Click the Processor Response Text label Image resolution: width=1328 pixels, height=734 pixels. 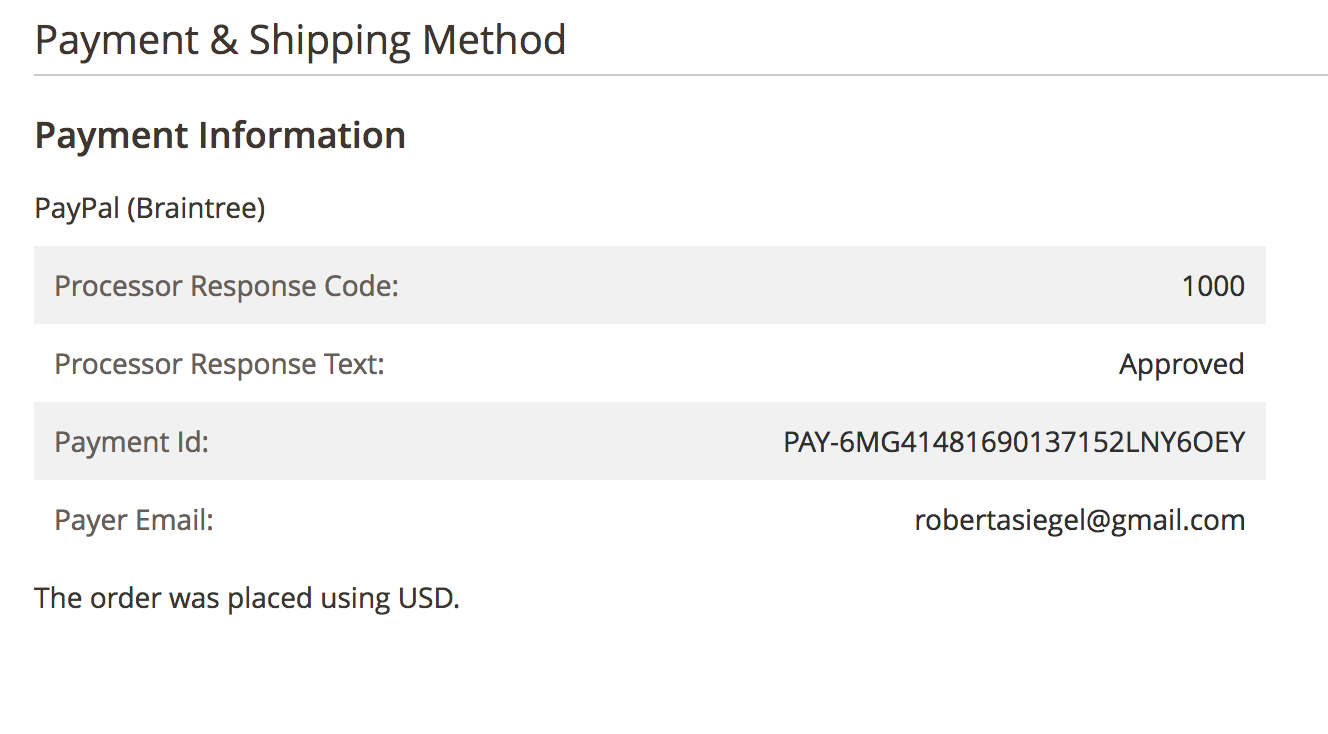point(219,364)
